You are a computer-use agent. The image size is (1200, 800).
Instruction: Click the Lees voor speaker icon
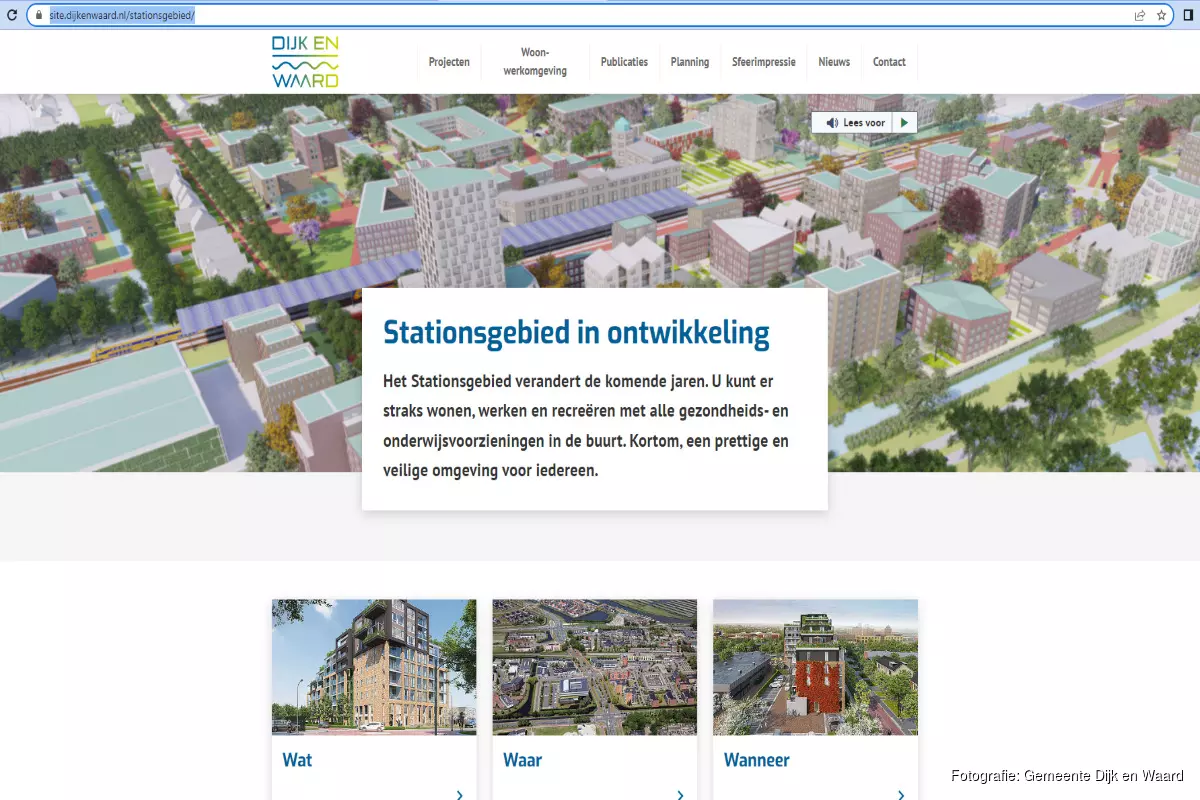click(x=832, y=123)
